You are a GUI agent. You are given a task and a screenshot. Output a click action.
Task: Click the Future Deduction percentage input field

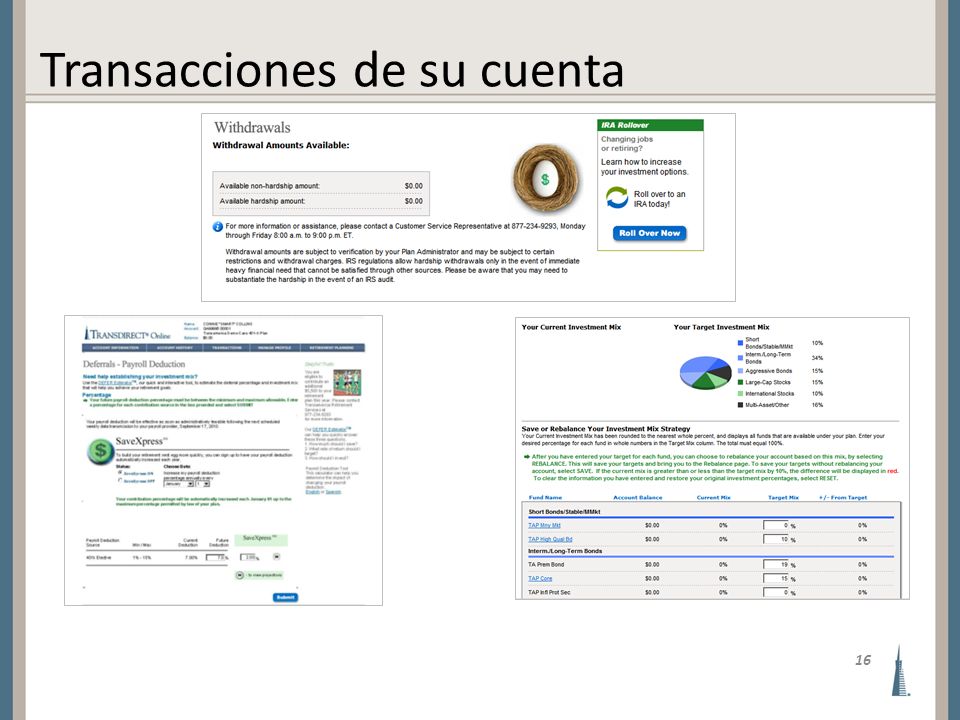point(216,557)
